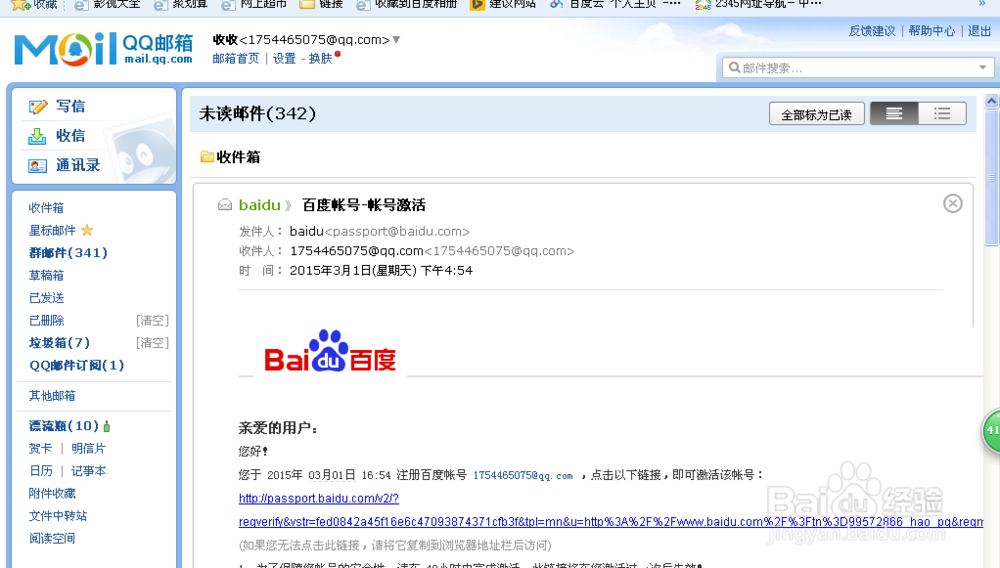1000x568 pixels.
Task: Open 漂流瓶(10)
Action: pyautogui.click(x=64, y=426)
